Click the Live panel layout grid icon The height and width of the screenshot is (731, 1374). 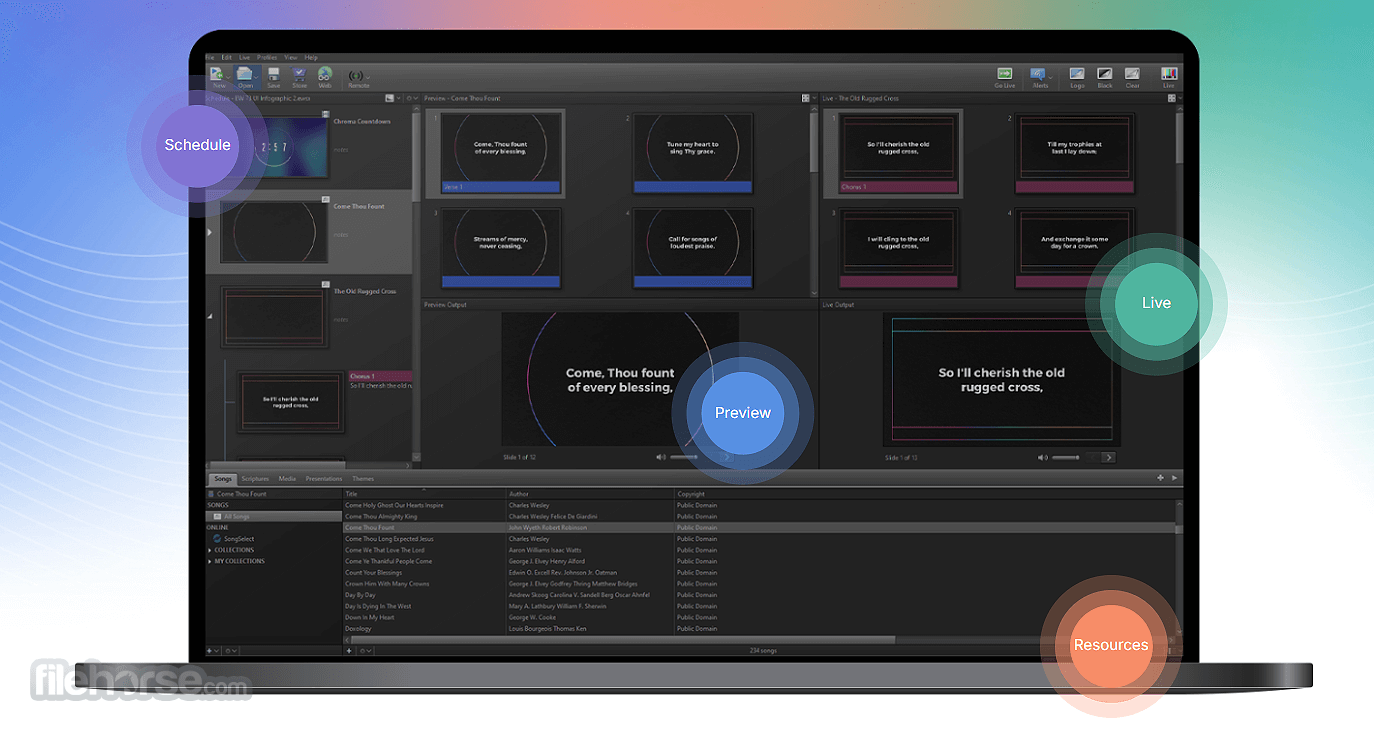point(1170,98)
